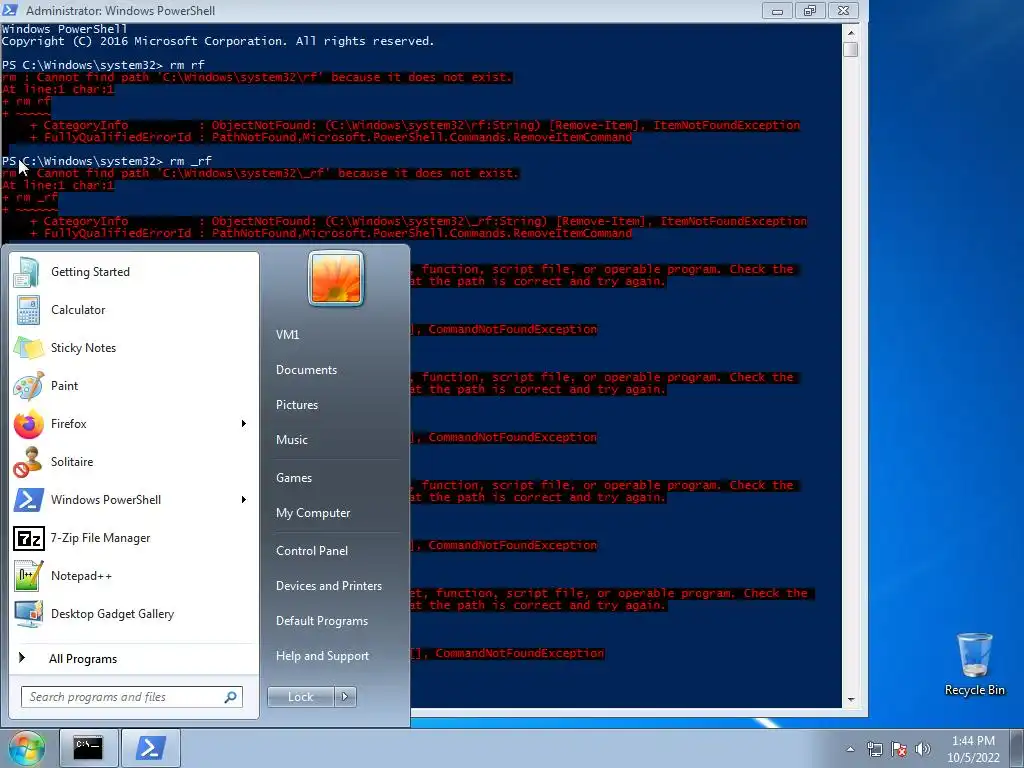The height and width of the screenshot is (768, 1024).
Task: Open shutdown options arrow next to Lock
Action: (x=345, y=697)
